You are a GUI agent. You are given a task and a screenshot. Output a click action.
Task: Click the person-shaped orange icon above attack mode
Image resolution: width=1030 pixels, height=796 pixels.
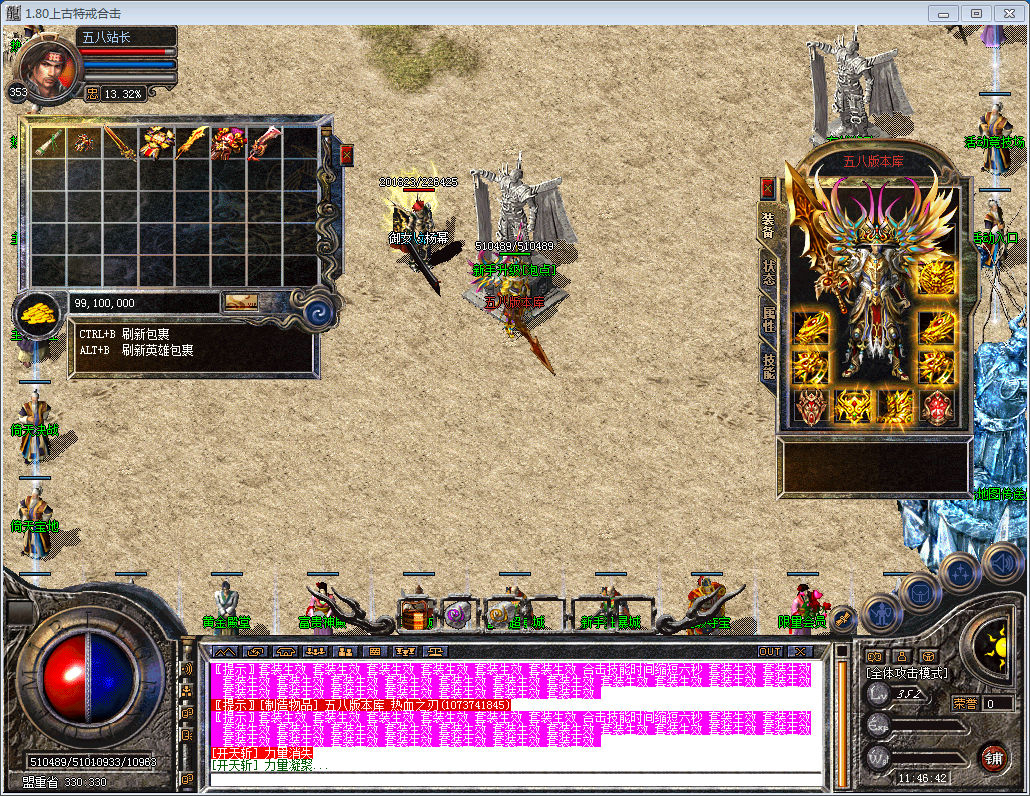click(902, 655)
